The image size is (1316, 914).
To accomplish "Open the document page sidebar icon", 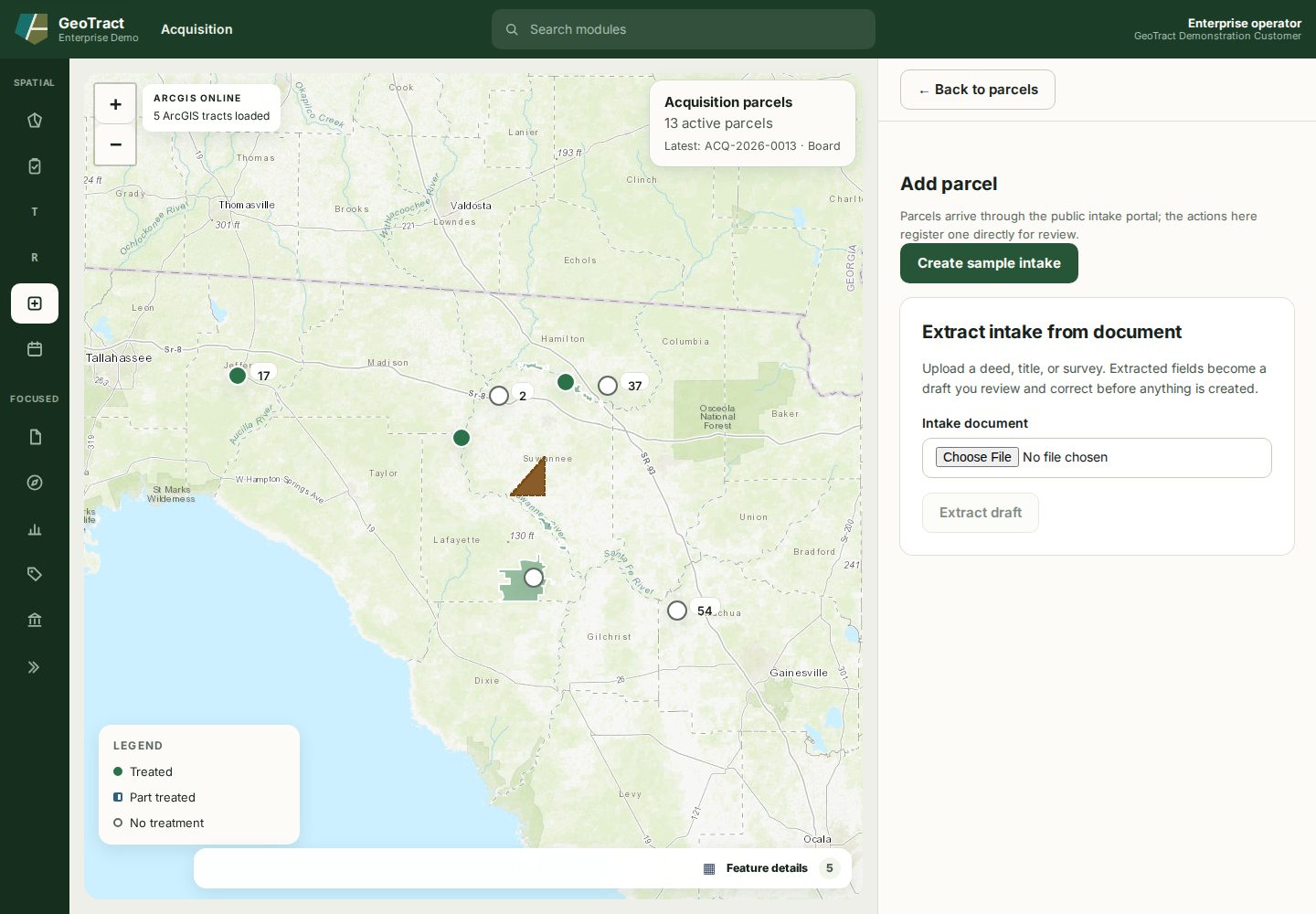I will (x=35, y=437).
